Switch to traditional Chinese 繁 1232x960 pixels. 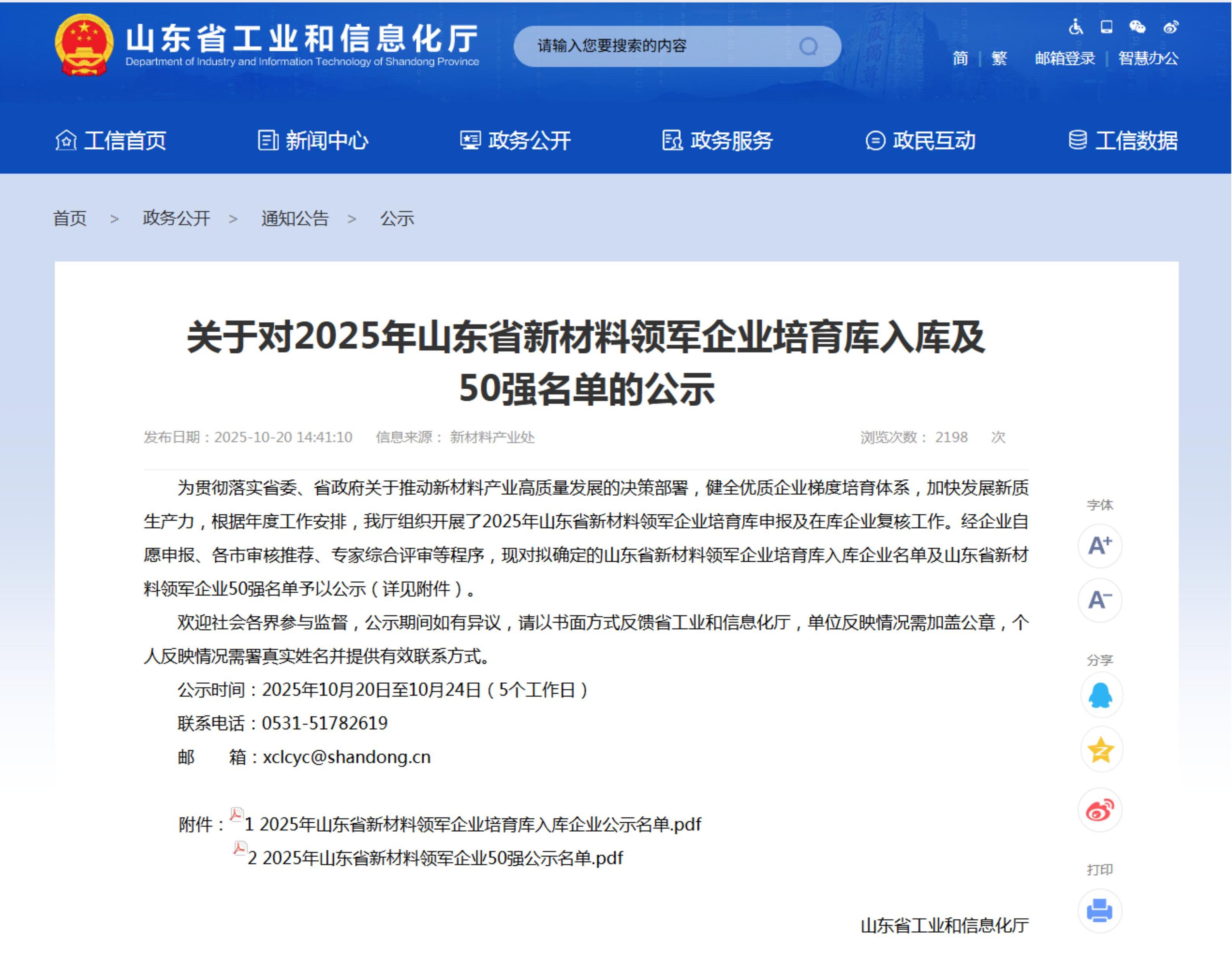999,58
